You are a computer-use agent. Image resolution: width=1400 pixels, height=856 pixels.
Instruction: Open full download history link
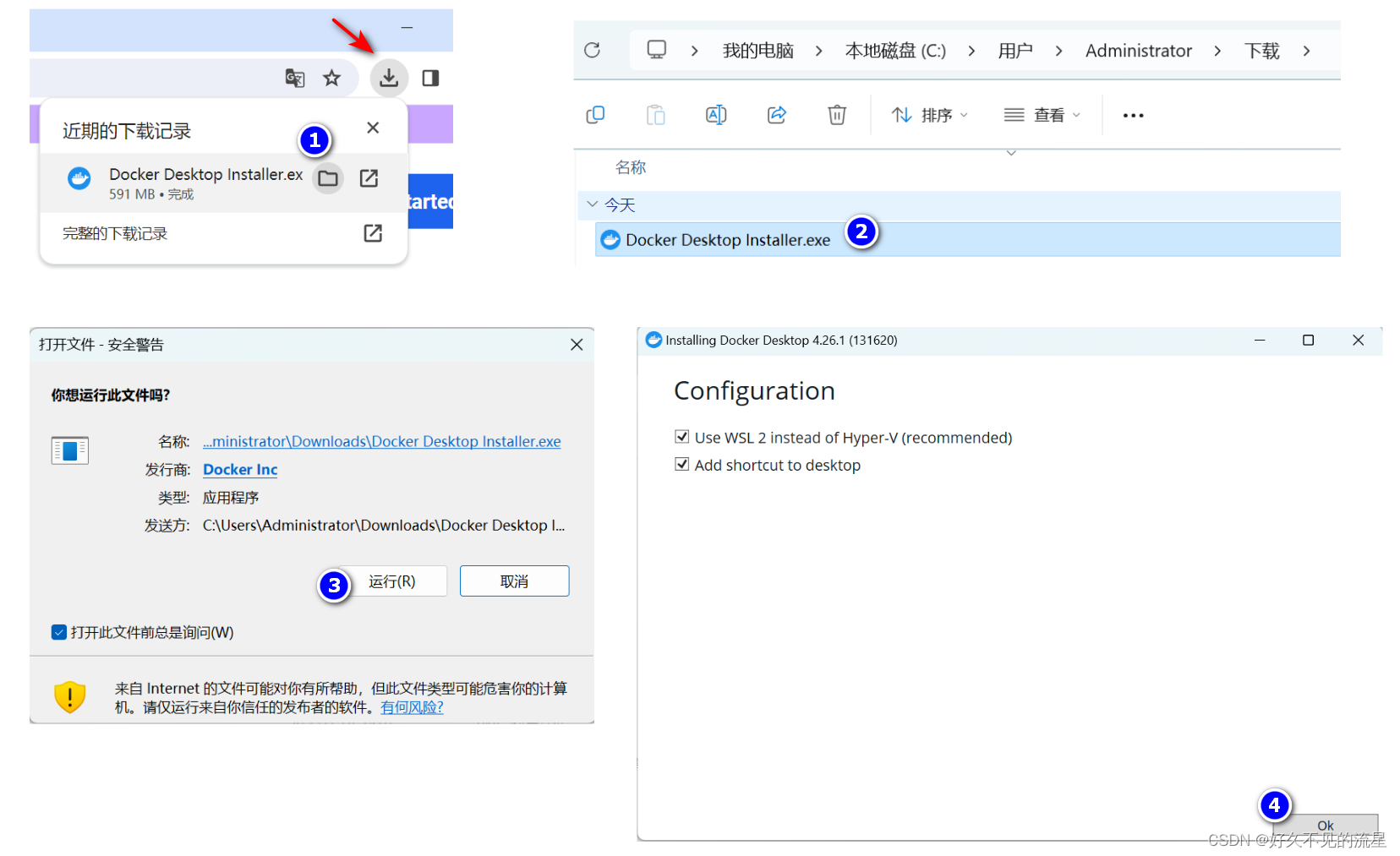(x=373, y=233)
